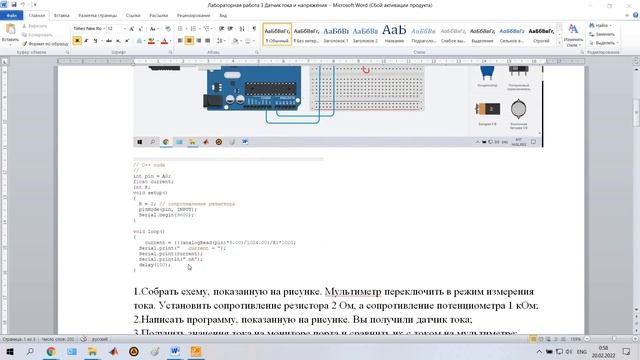This screenshot has height=360, width=640.
Task: Toggle ruler button above vertical scrollbar
Action: pyautogui.click(x=636, y=61)
